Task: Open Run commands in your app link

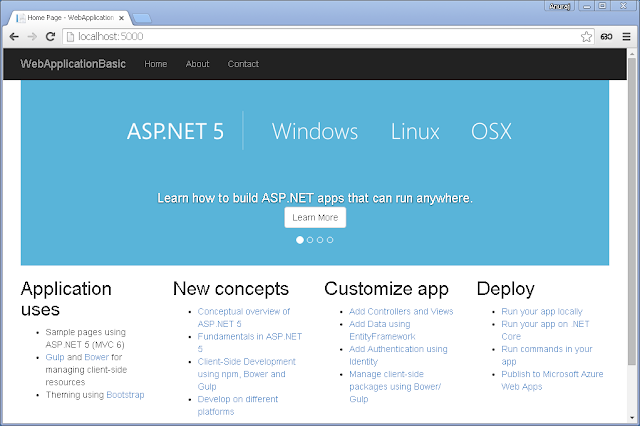Action: 547,355
